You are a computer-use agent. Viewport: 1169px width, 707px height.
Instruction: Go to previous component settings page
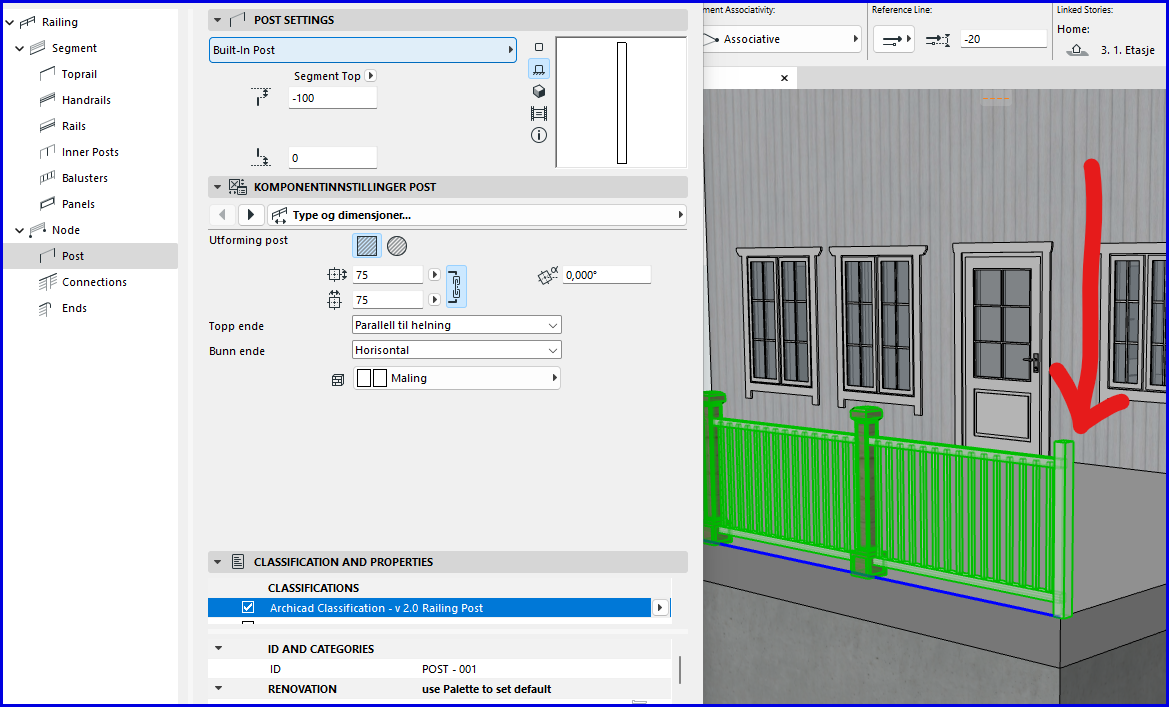point(222,215)
